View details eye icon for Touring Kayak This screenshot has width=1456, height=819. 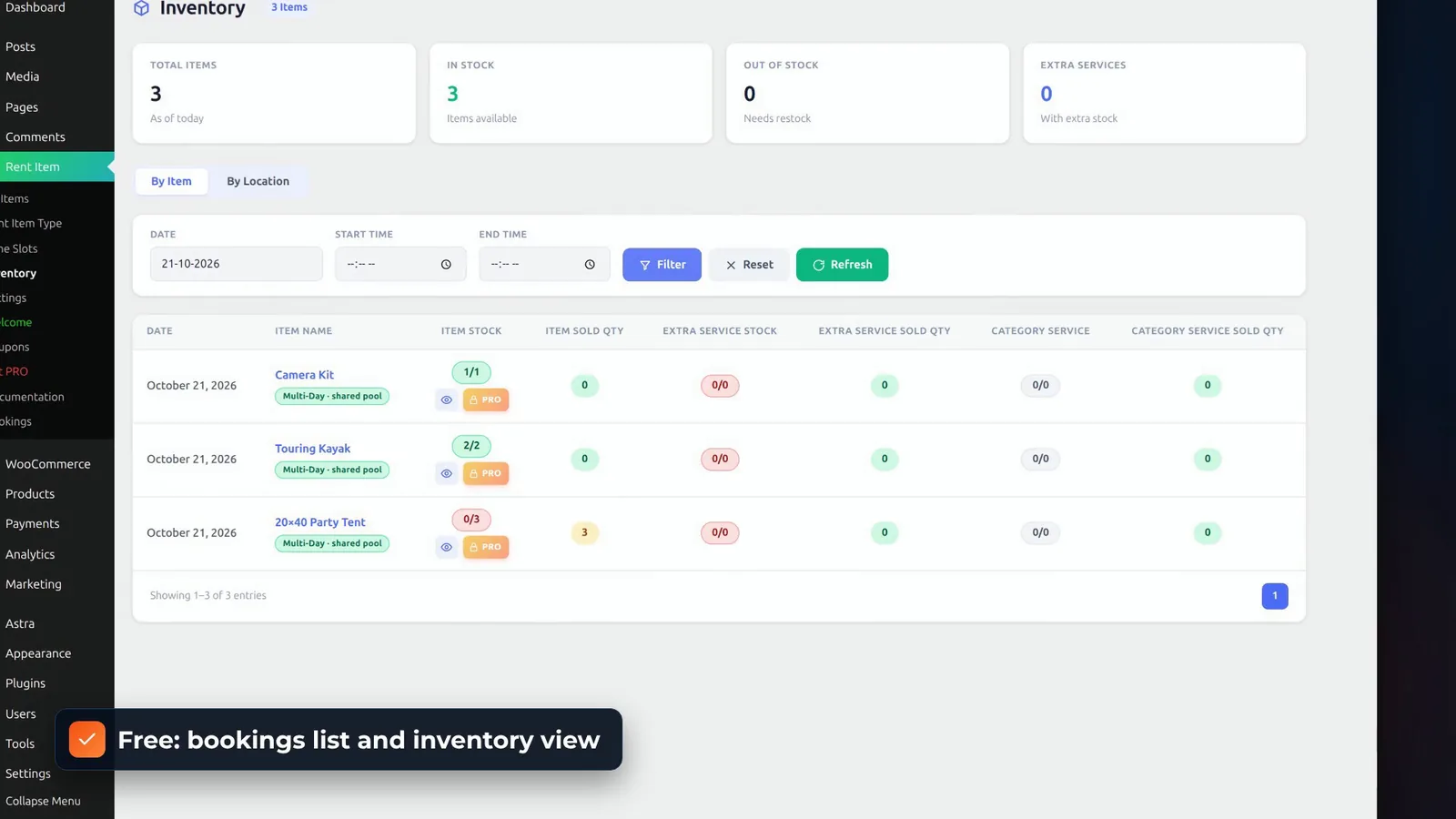click(447, 473)
